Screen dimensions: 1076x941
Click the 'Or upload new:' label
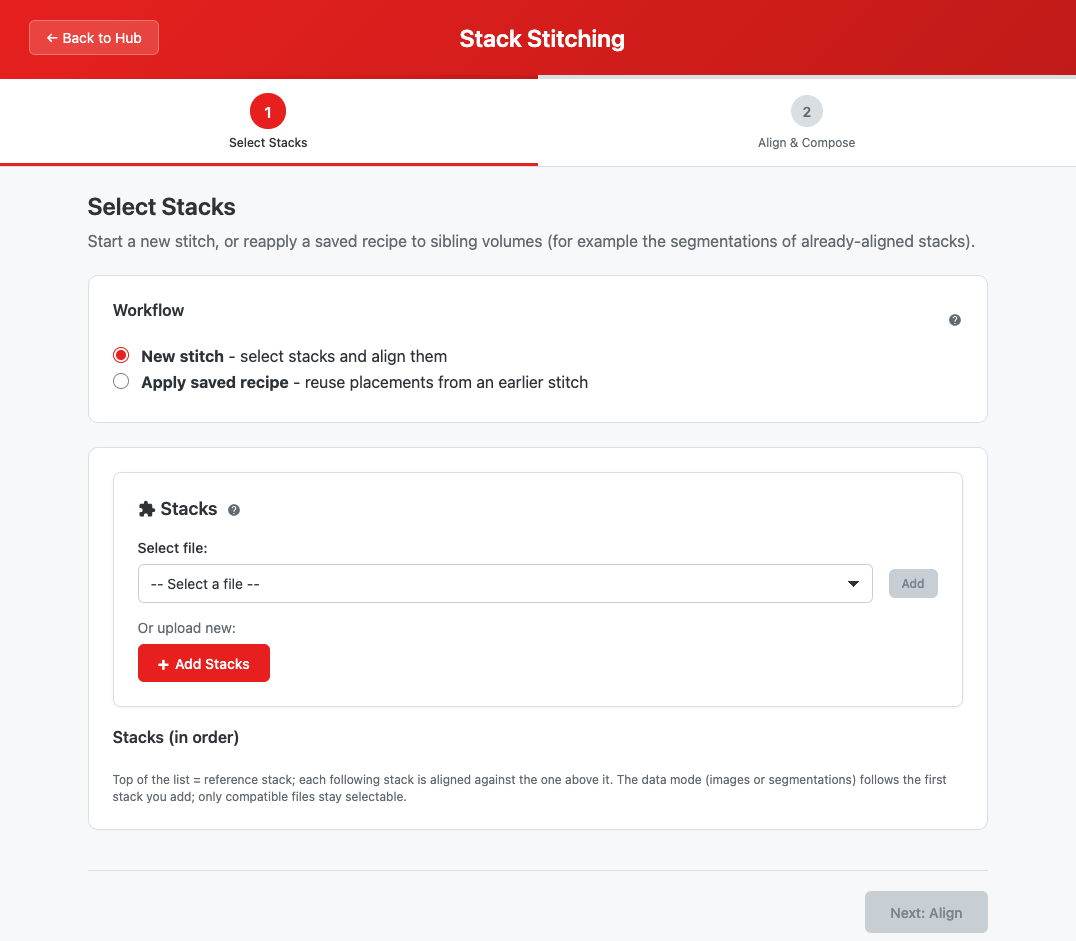click(x=187, y=628)
